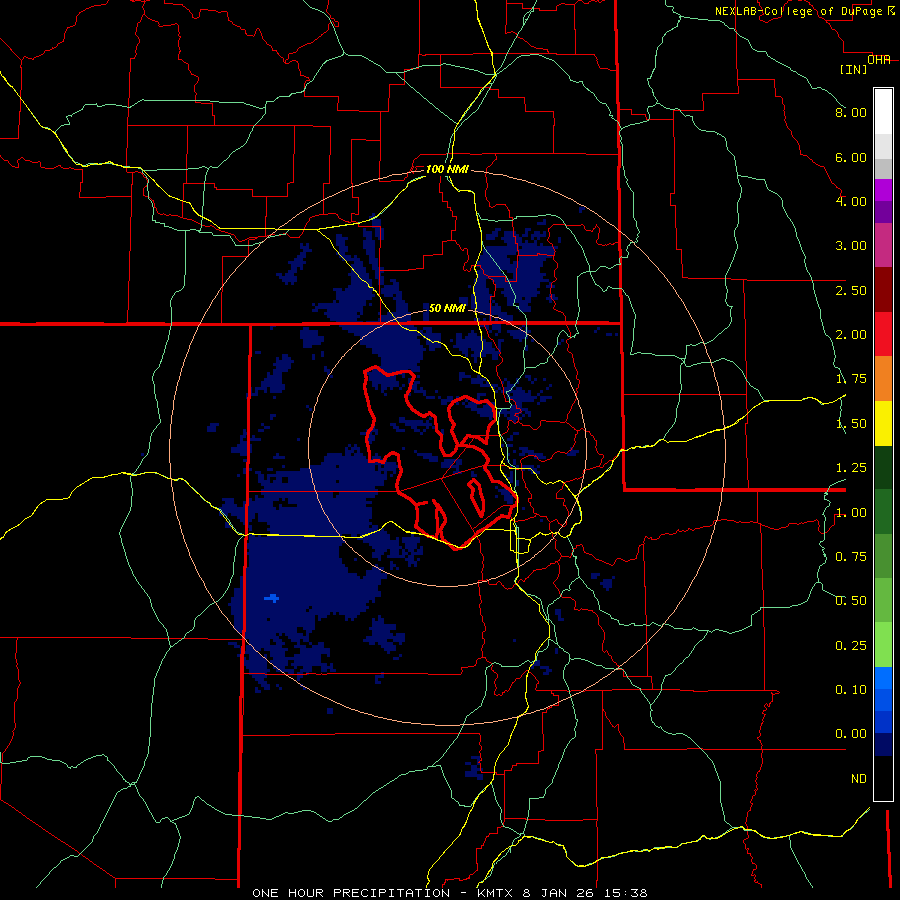Click the ONE HOUR PRECIPITATION title text
The width and height of the screenshot is (900, 900).
tap(351, 893)
